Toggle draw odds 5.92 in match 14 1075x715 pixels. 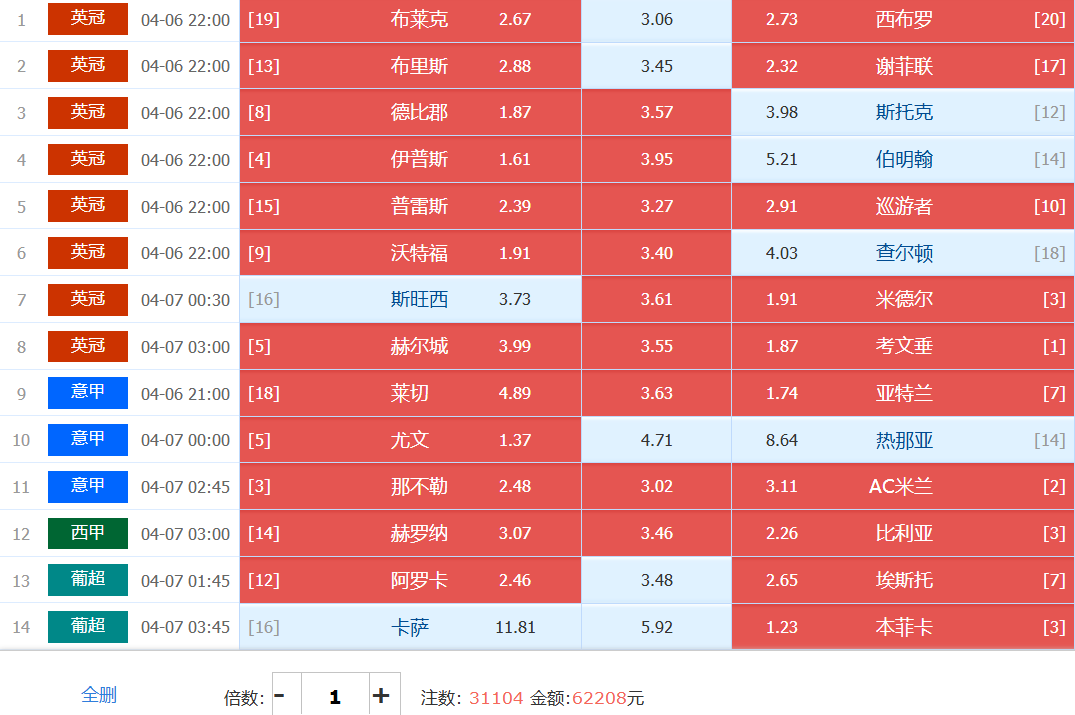point(656,627)
